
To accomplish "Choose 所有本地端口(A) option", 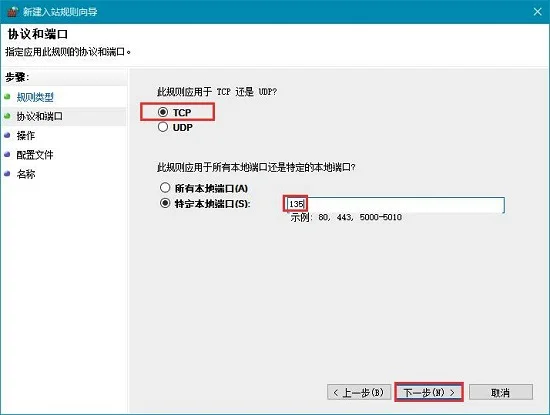I will click(165, 188).
